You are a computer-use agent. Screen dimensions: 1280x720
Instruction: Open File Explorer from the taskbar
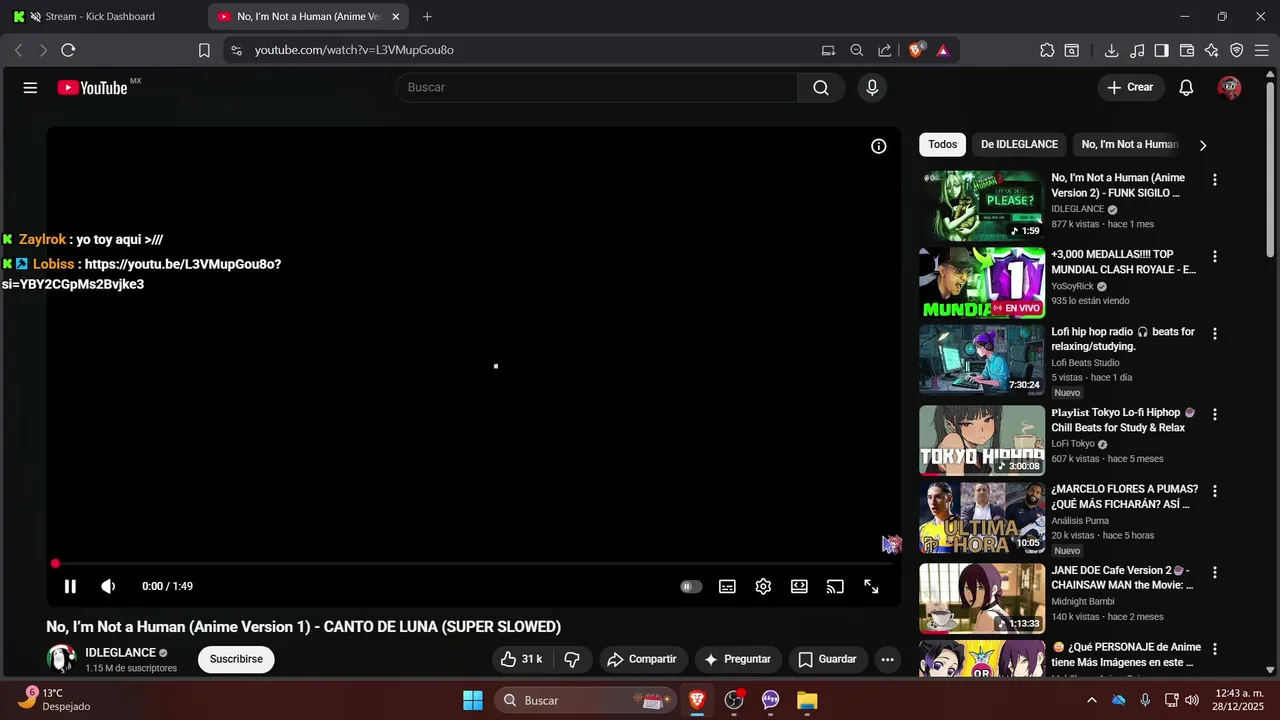(807, 700)
